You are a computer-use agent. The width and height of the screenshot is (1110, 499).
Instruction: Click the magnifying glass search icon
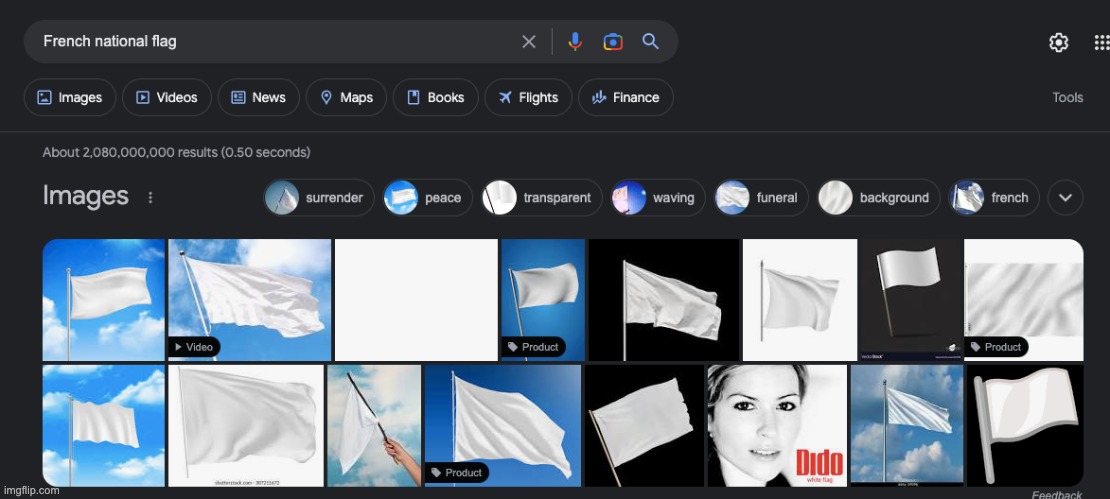[651, 41]
